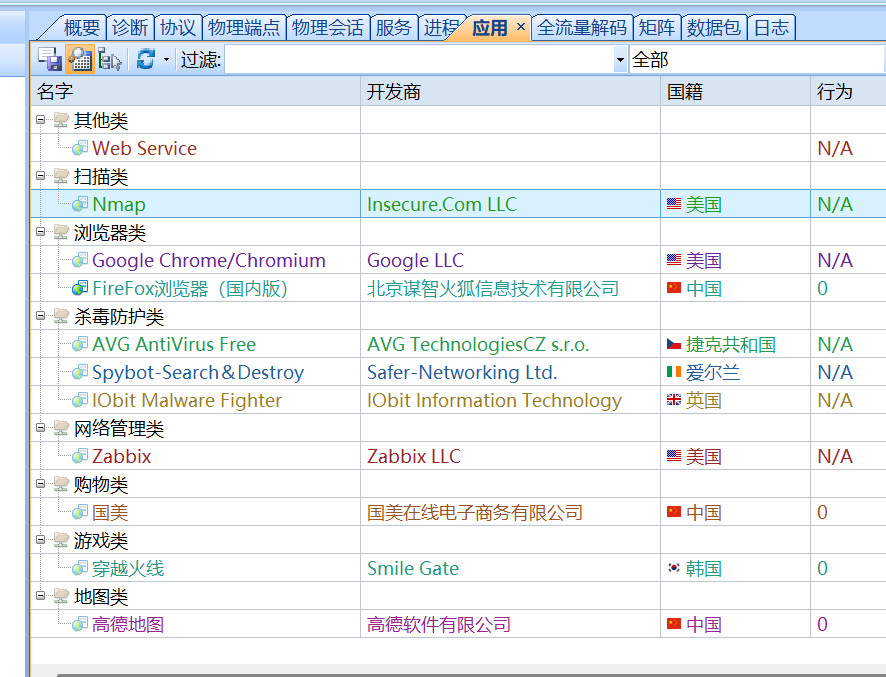Toggle the highlighted host-grid toolbar icon
Screen dimensions: 886x677
pos(80,59)
